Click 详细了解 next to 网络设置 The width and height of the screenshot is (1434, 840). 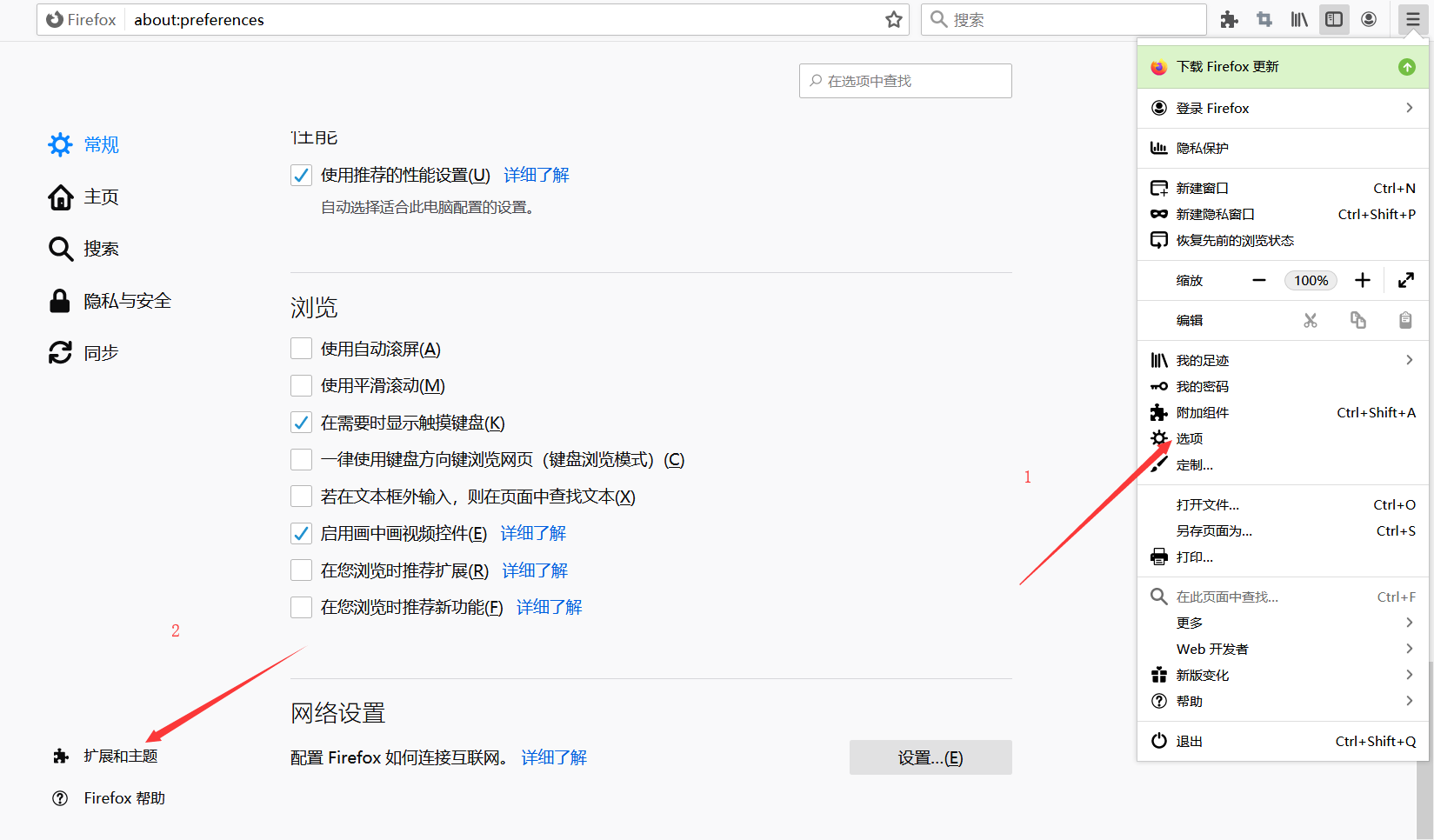coord(554,757)
